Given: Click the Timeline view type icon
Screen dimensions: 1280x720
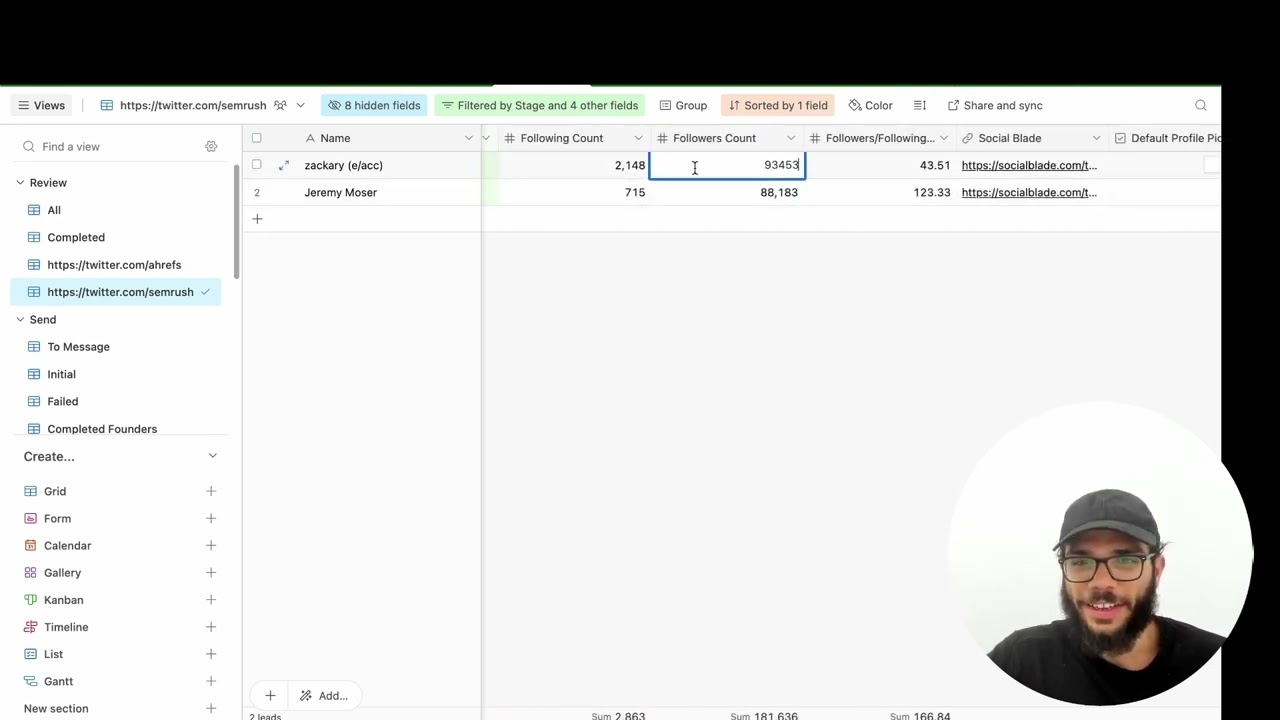Looking at the screenshot, I should 30,627.
